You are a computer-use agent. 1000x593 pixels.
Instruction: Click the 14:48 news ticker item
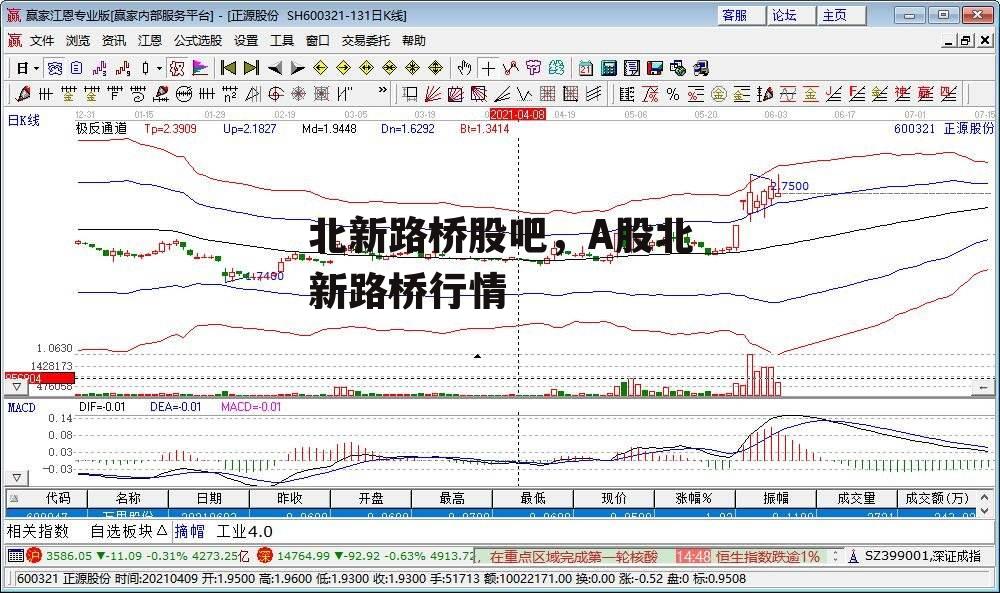pyautogui.click(x=747, y=556)
